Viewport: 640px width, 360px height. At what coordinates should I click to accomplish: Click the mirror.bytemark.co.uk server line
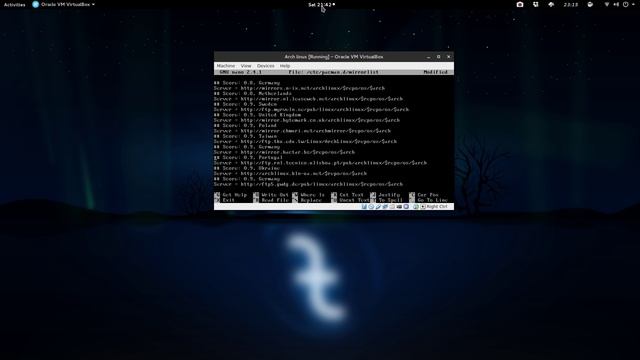tap(307, 120)
